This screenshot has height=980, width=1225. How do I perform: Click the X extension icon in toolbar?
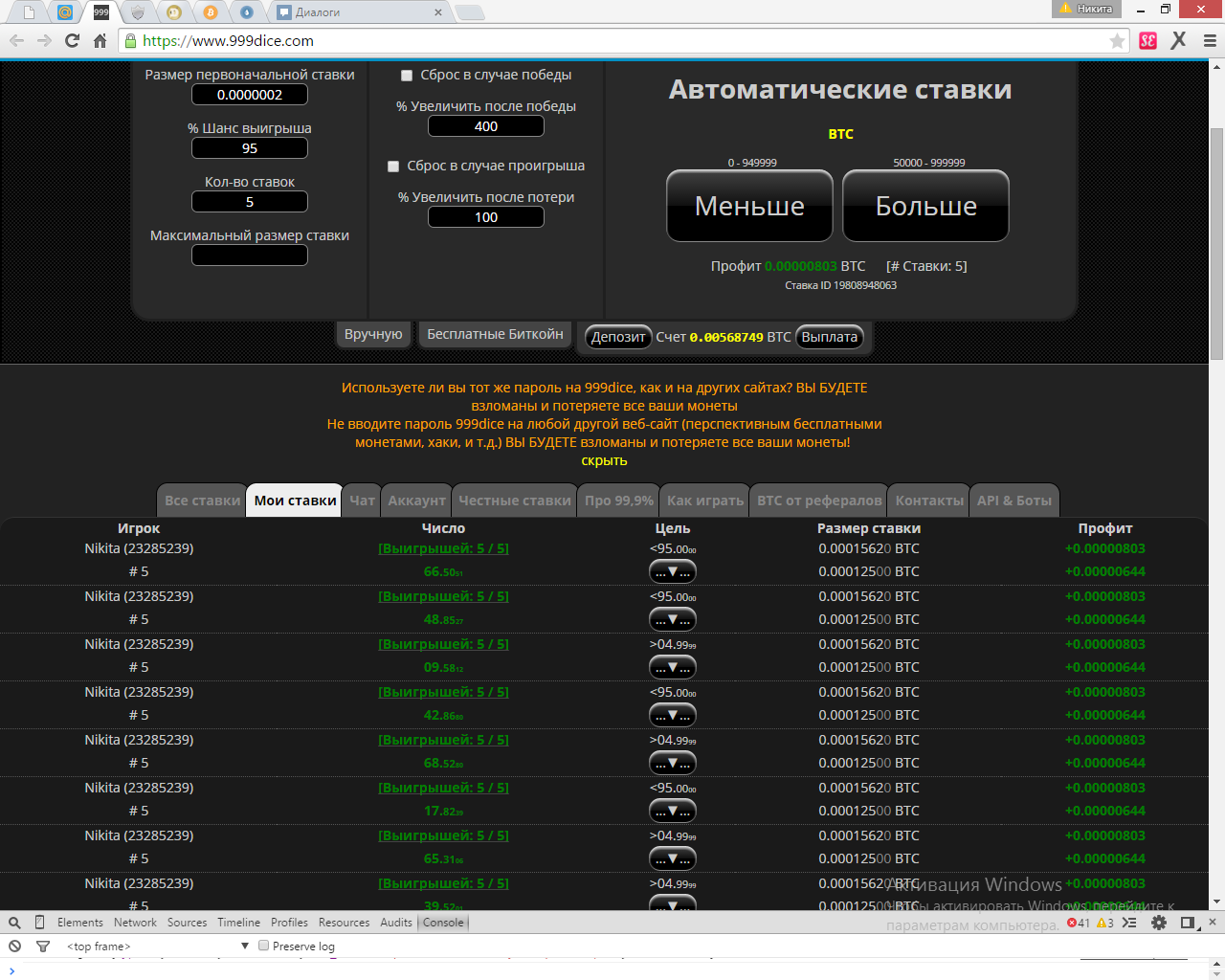(1179, 40)
